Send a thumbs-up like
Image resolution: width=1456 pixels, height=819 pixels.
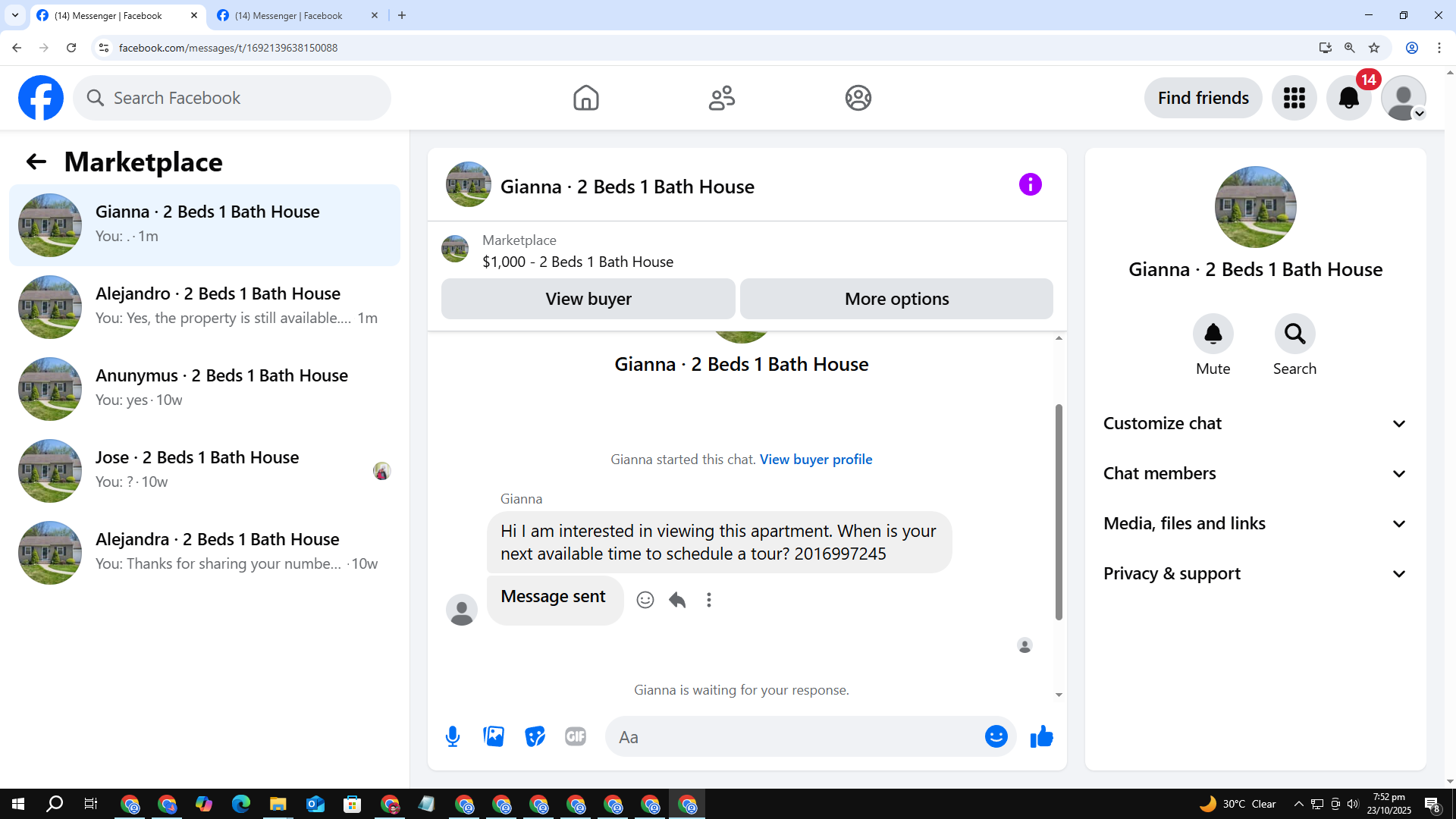click(x=1041, y=736)
